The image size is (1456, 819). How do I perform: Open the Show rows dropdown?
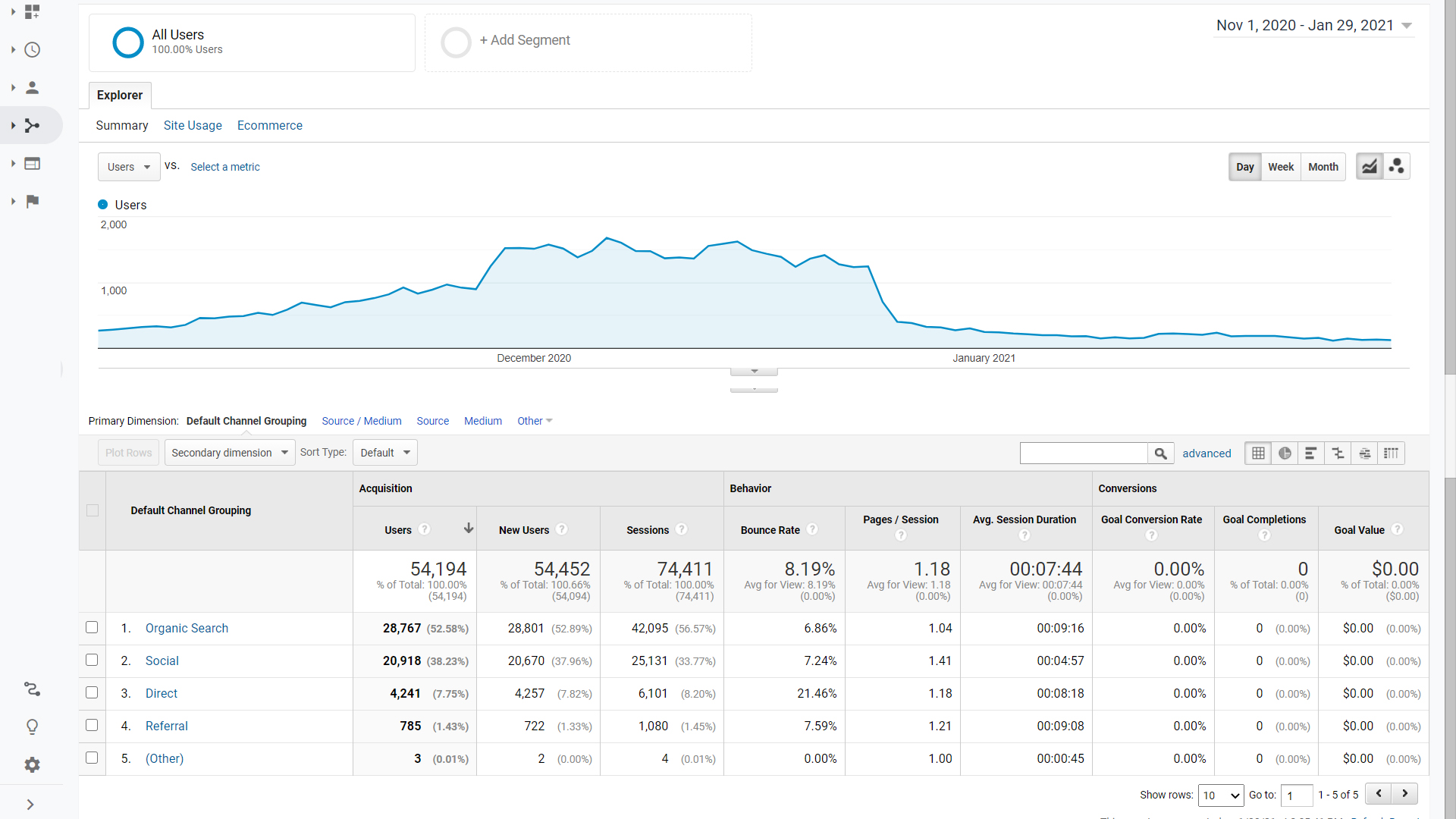(x=1221, y=795)
